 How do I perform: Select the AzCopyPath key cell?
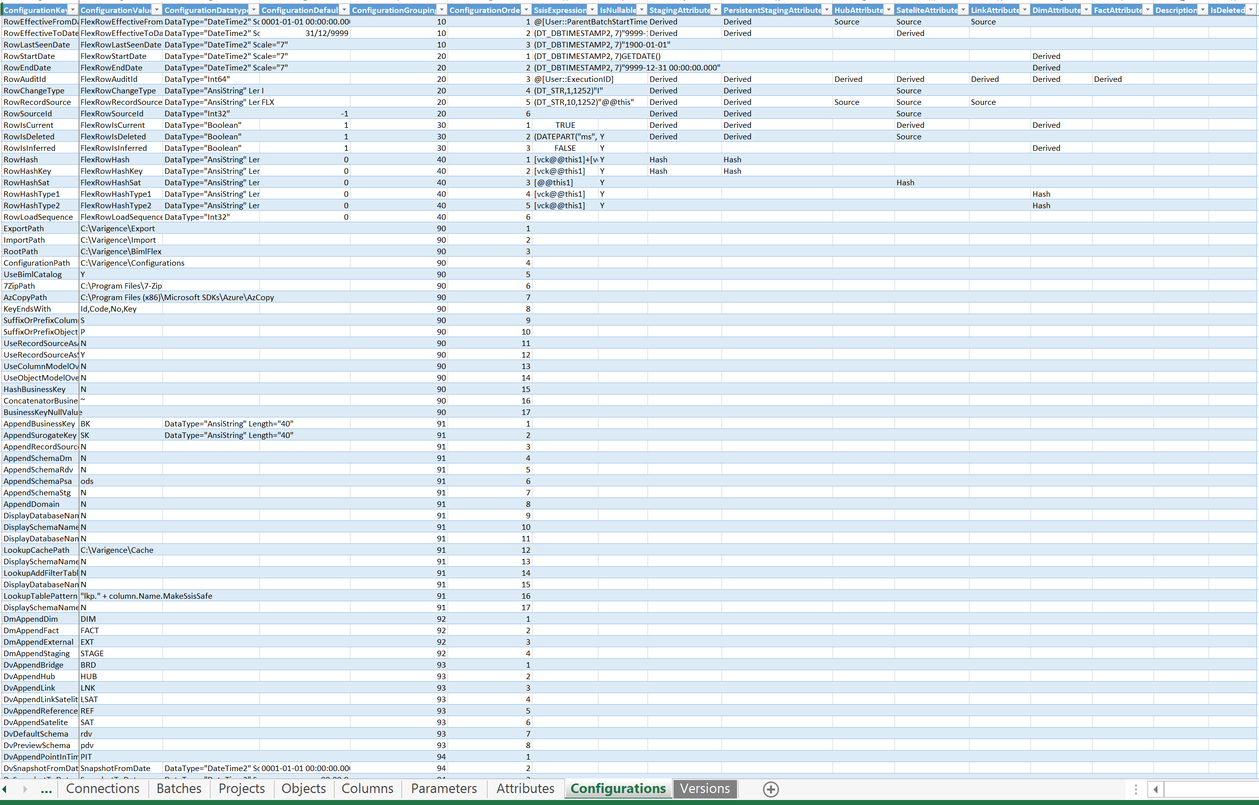click(39, 297)
